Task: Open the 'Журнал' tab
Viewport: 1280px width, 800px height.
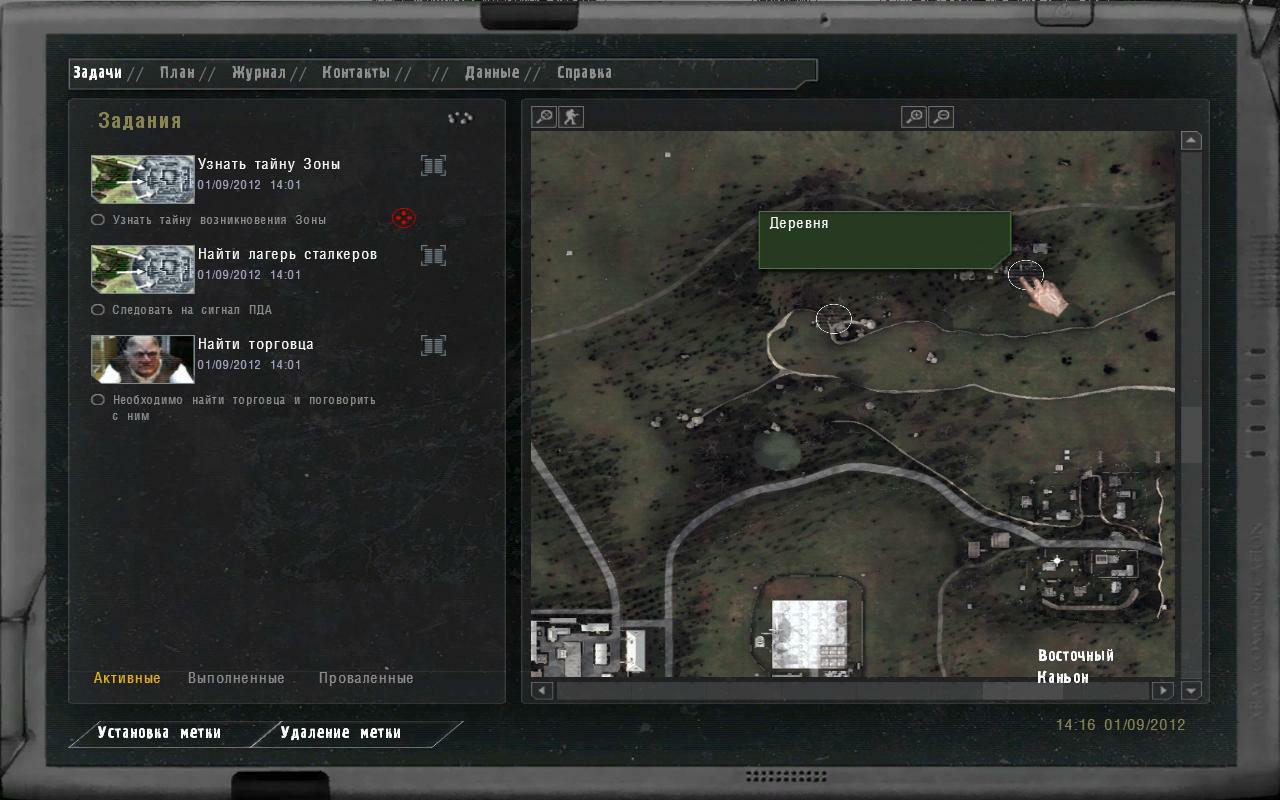Action: pos(258,73)
